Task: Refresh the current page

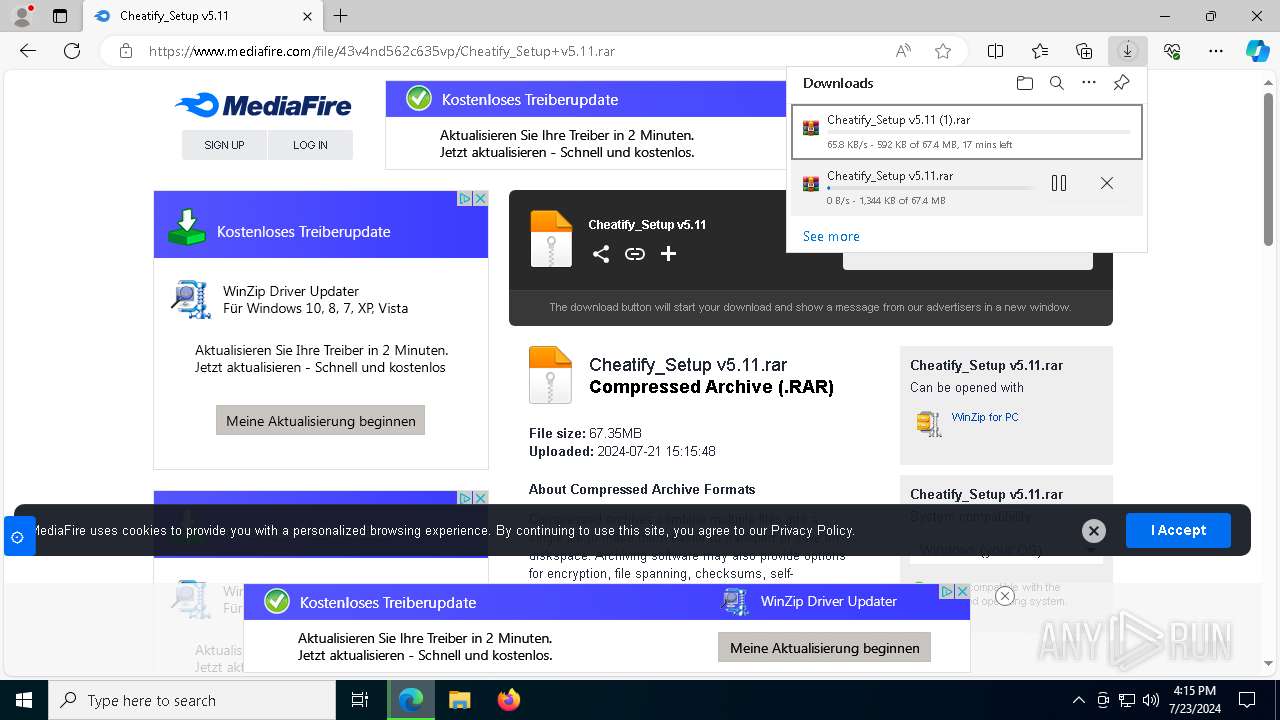Action: point(72,51)
